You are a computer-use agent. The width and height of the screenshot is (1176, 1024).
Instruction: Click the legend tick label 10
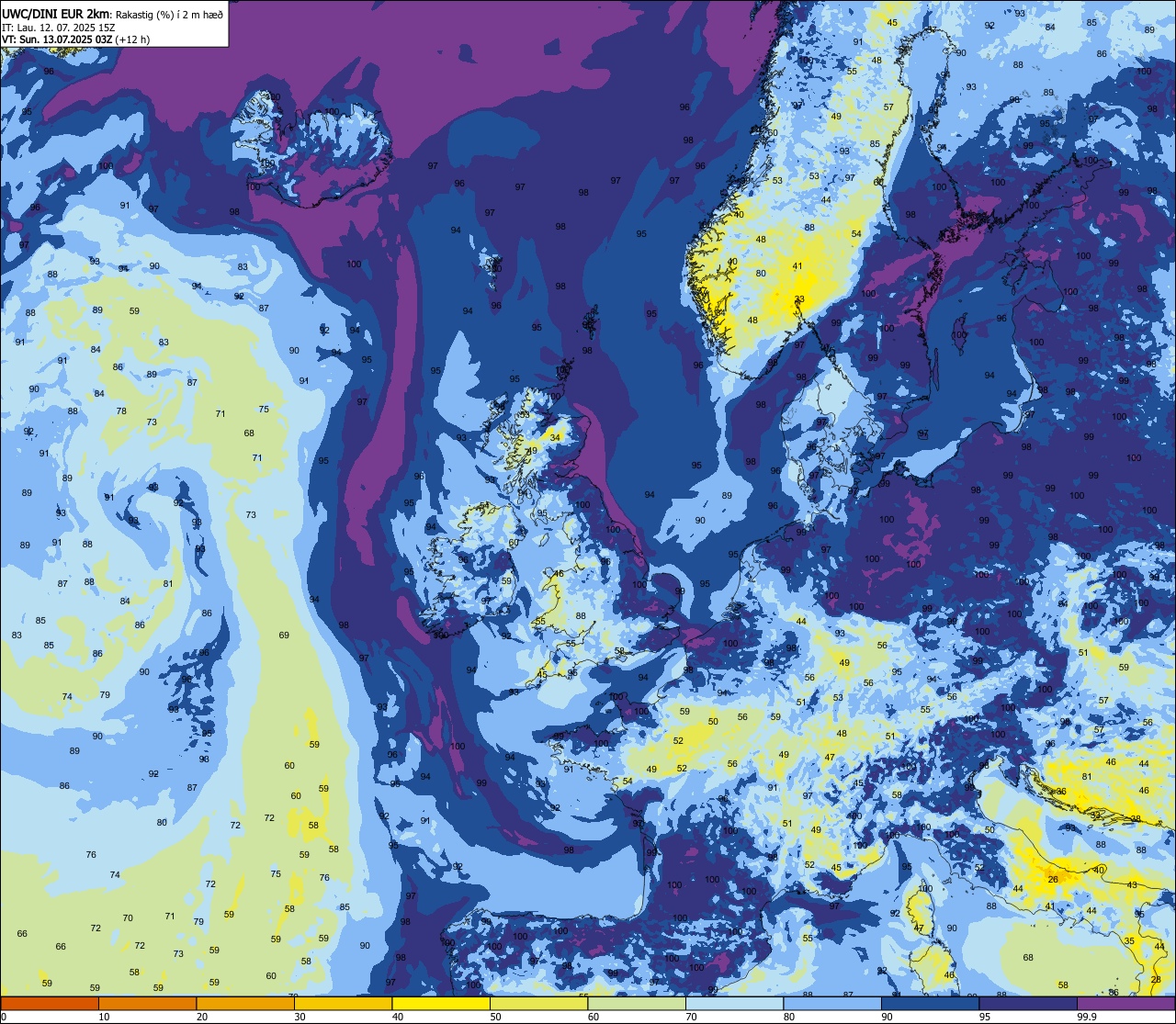[x=104, y=1017]
